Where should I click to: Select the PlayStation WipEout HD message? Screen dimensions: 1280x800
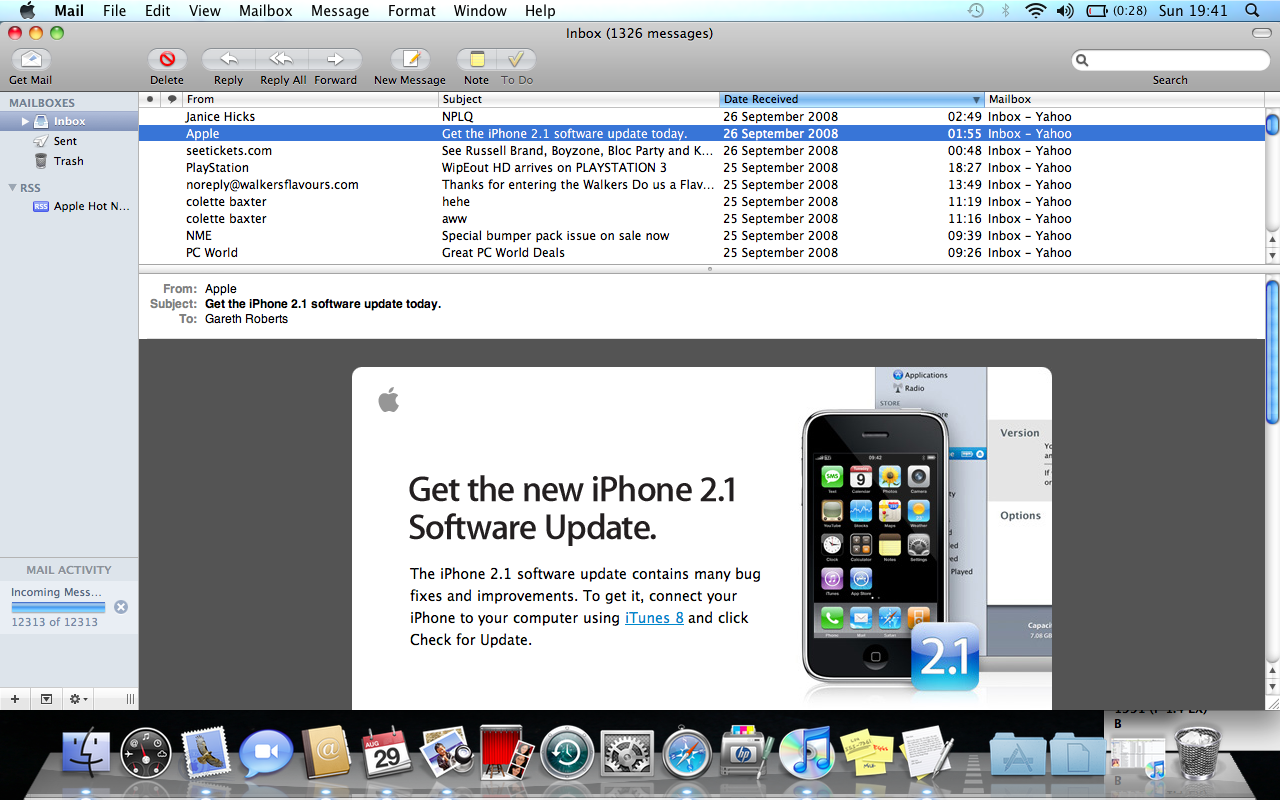(701, 168)
